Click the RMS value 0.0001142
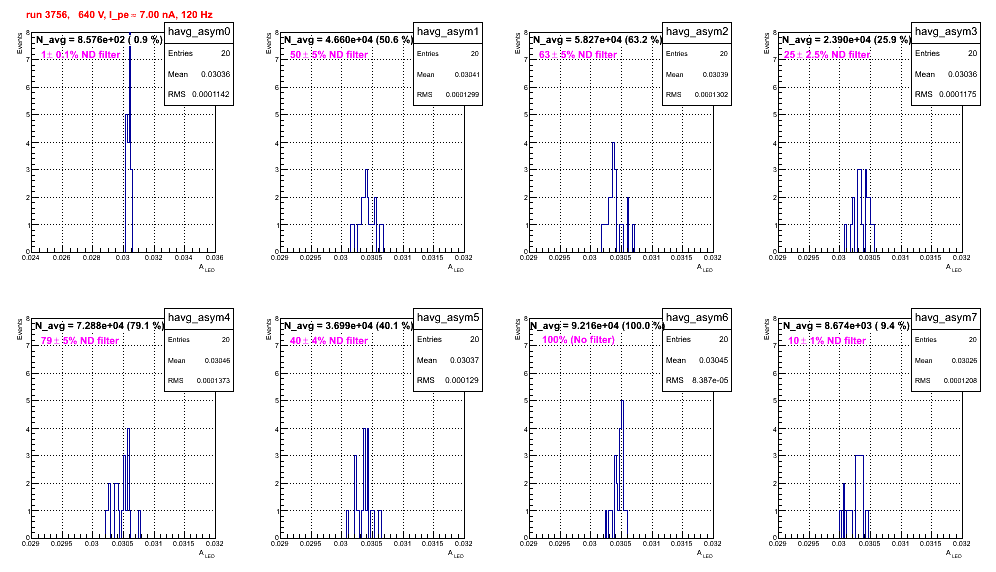This screenshot has width=996, height=572. pyautogui.click(x=211, y=94)
